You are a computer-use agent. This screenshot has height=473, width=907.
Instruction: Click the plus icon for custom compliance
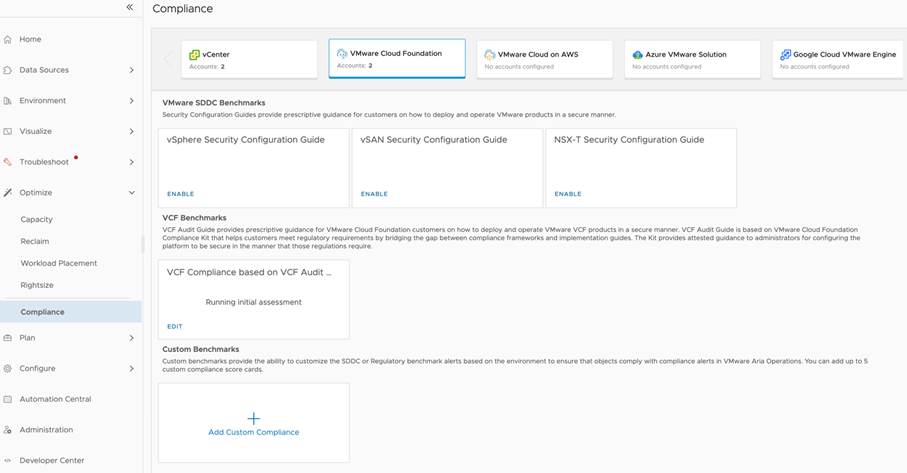pyautogui.click(x=253, y=418)
